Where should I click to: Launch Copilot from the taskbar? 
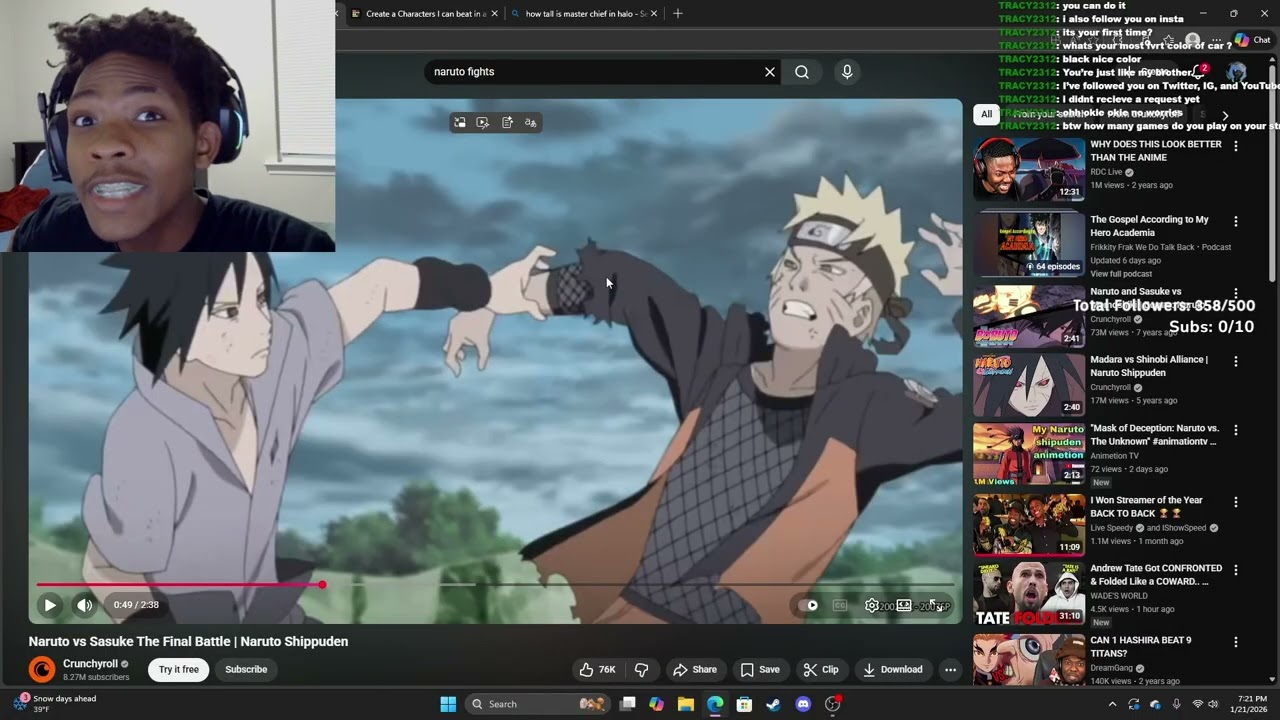click(x=656, y=704)
